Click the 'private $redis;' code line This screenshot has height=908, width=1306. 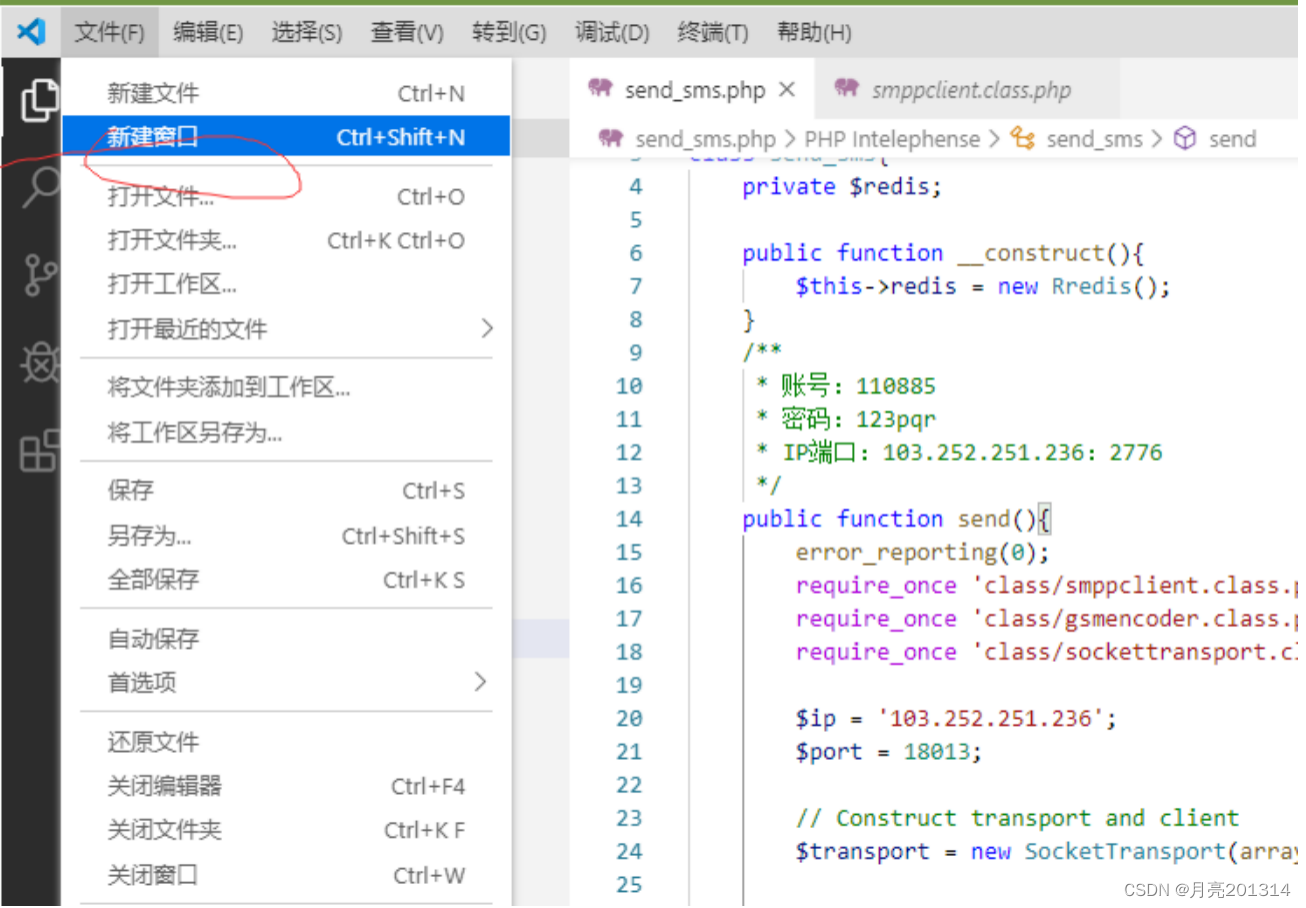[x=842, y=187]
